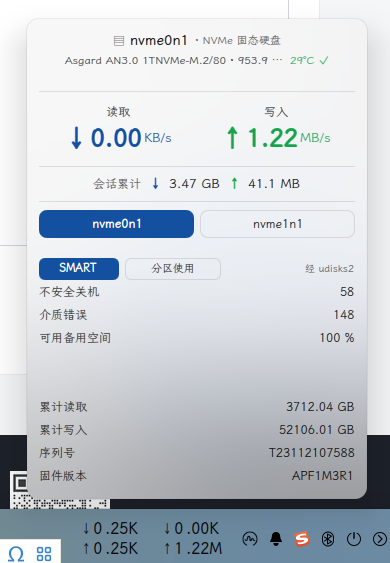Click the 会话累计 label
This screenshot has height=563, width=390.
[117, 184]
